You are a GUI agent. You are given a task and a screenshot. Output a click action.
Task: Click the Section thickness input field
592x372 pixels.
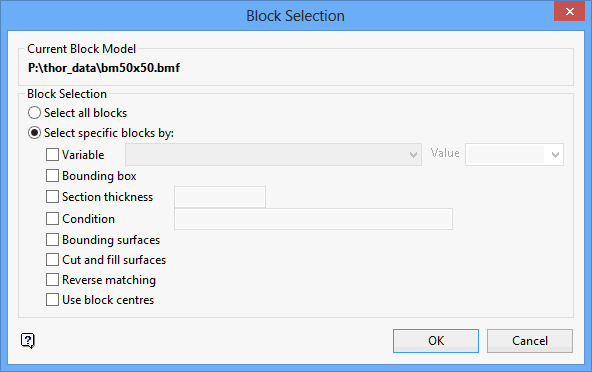[x=220, y=197]
